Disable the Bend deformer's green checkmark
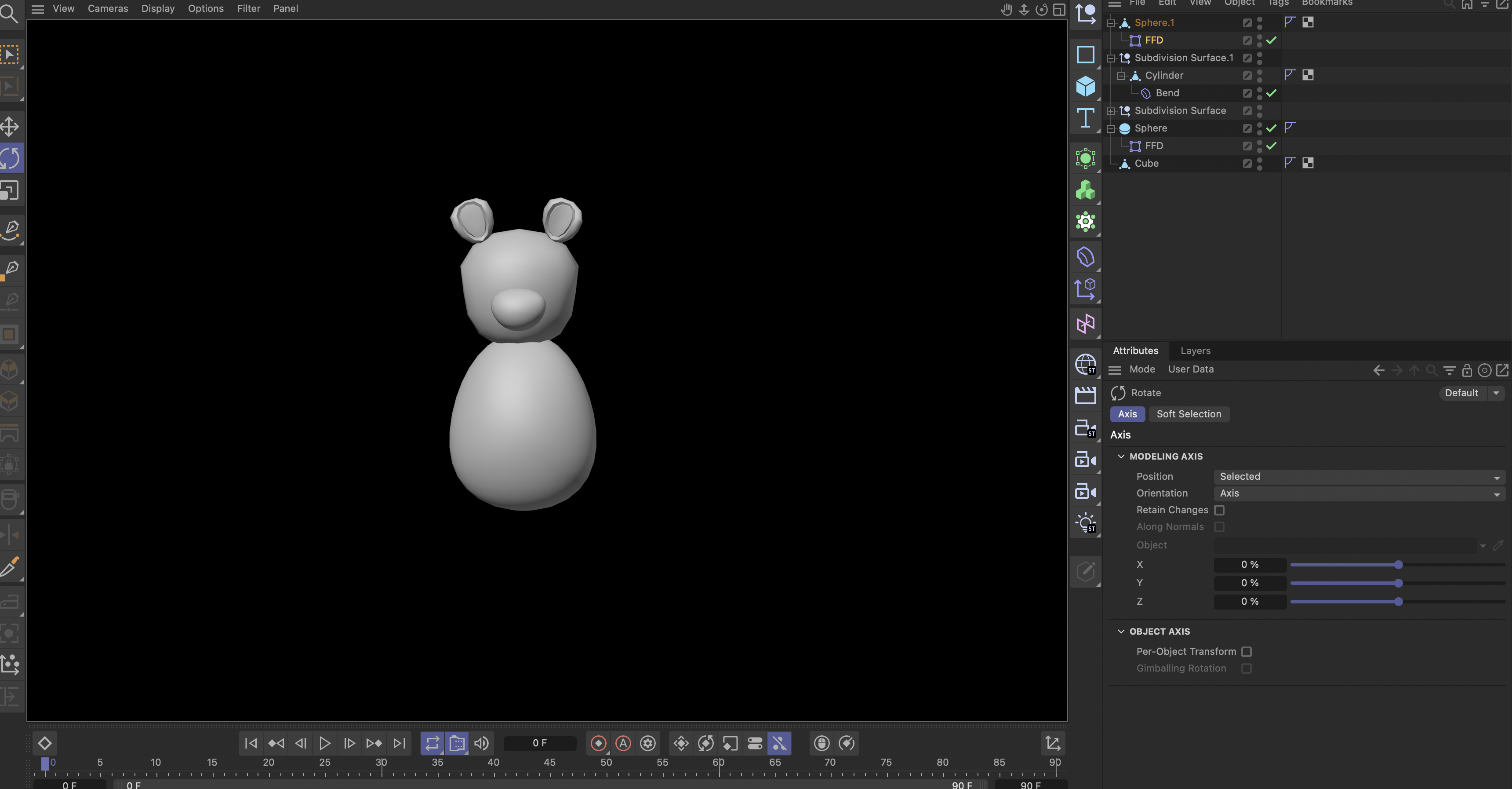 [x=1272, y=93]
